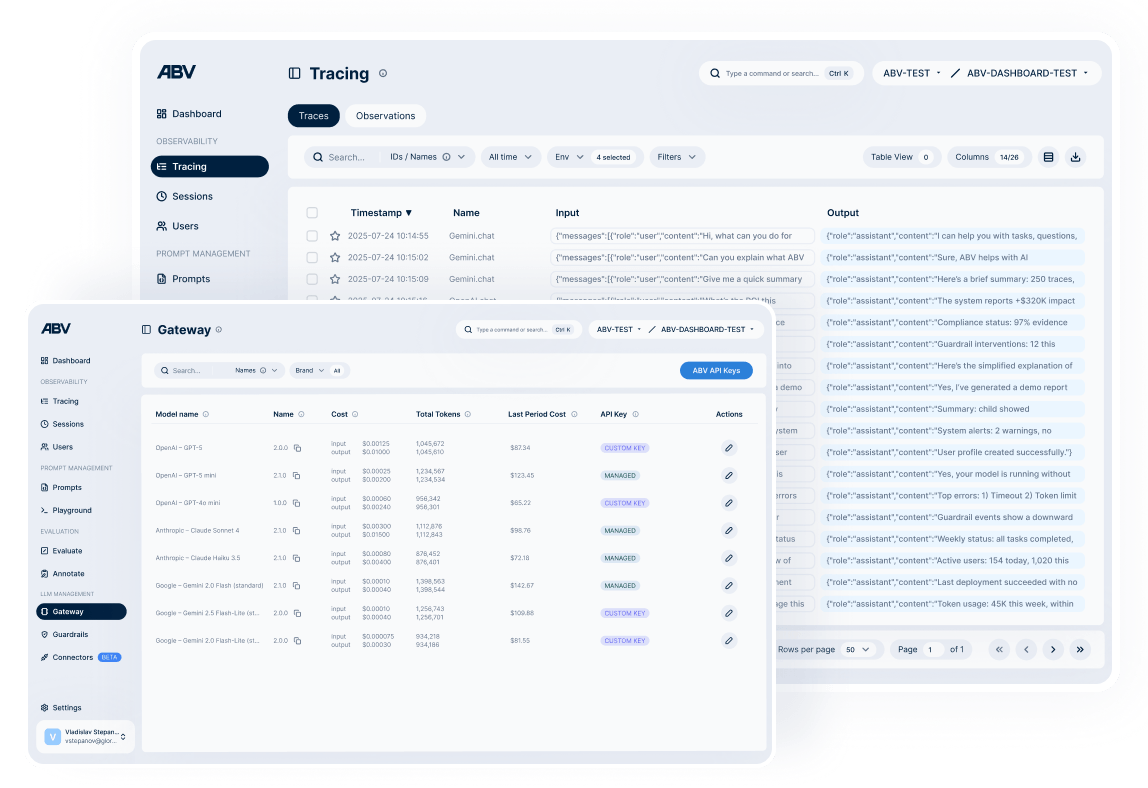Viewport: 1148px width, 788px height.
Task: Select all traces using the header checkbox
Action: (x=312, y=212)
